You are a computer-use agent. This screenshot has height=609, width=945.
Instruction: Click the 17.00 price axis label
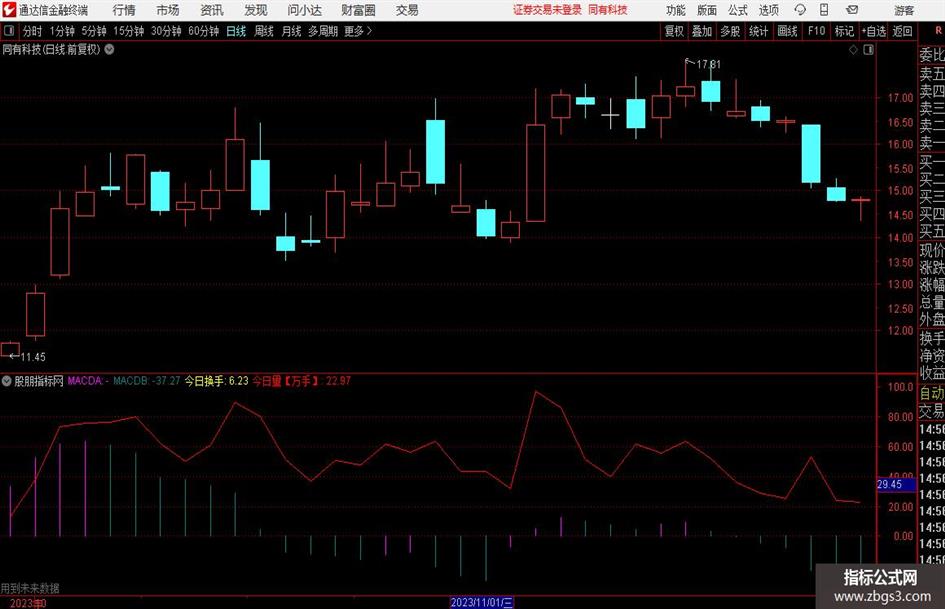pos(900,98)
